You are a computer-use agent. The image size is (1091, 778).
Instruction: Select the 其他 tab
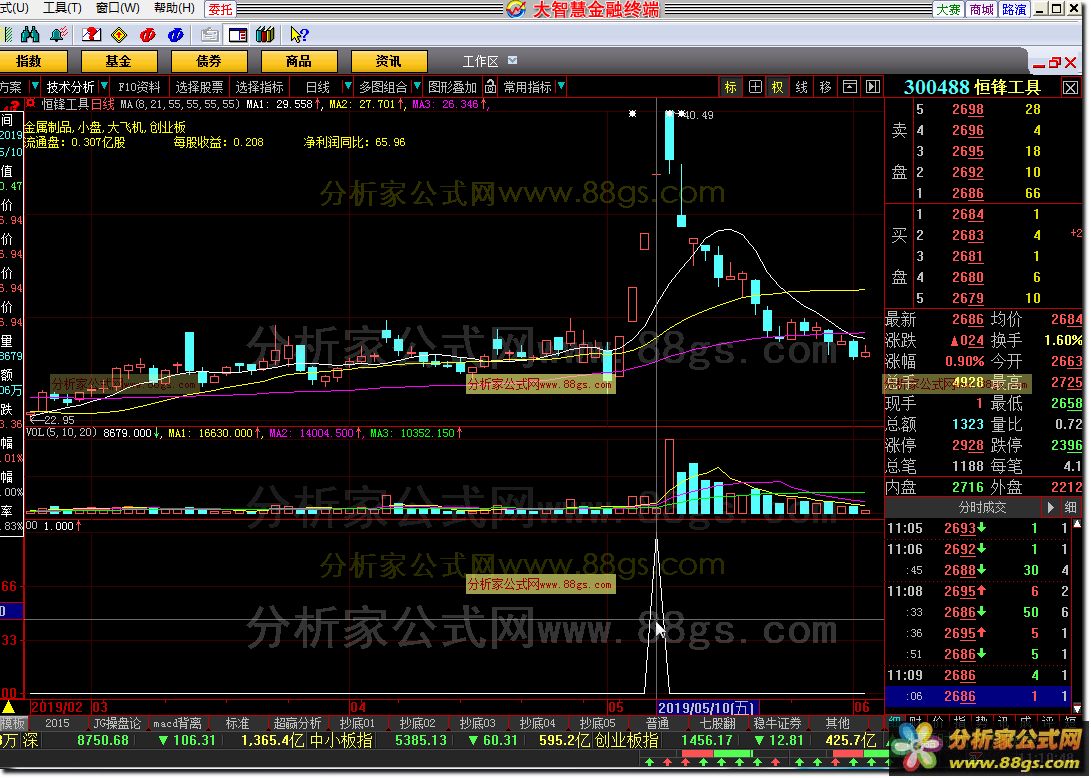coord(838,723)
